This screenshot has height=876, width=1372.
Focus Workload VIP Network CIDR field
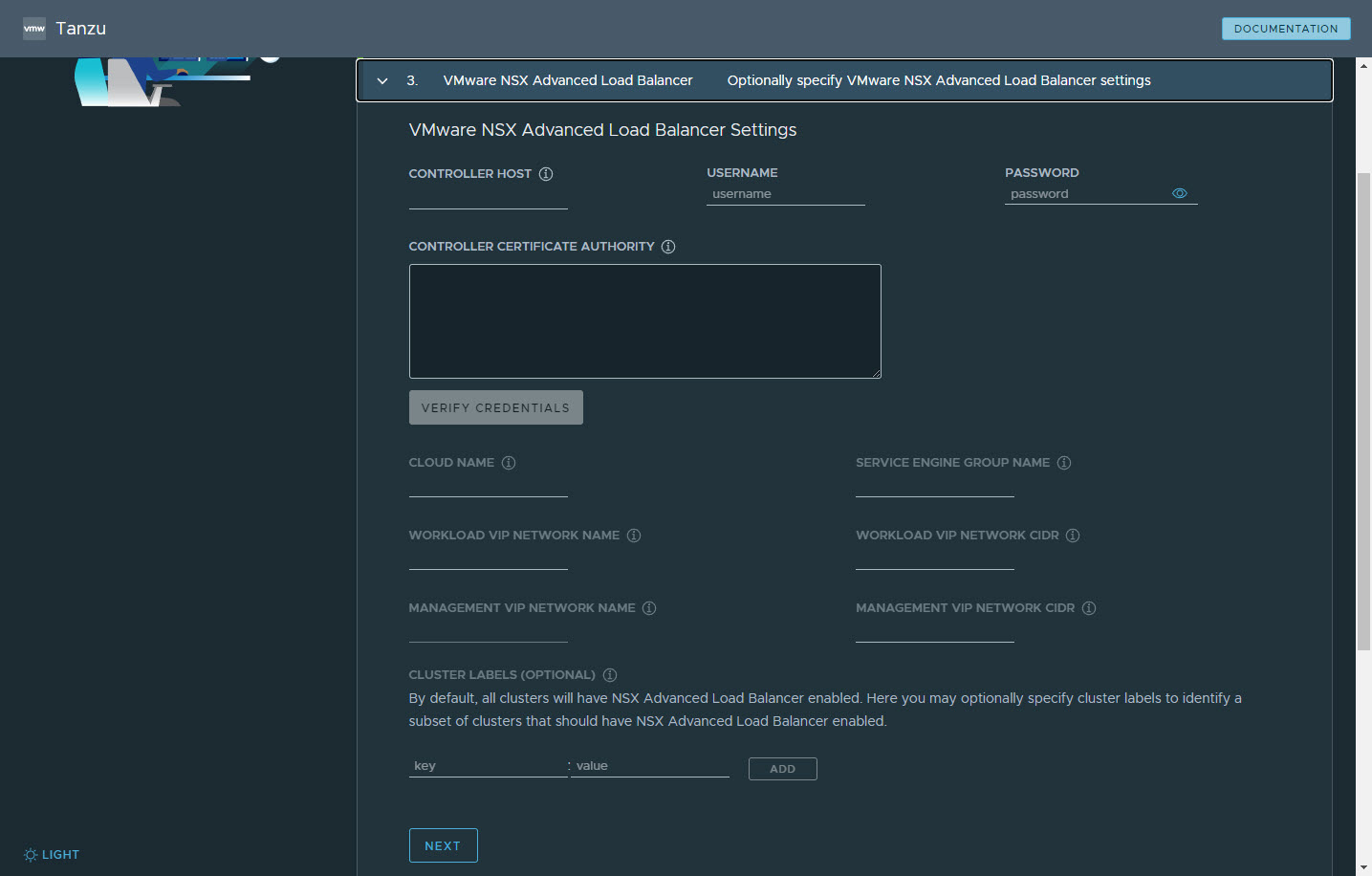click(935, 558)
